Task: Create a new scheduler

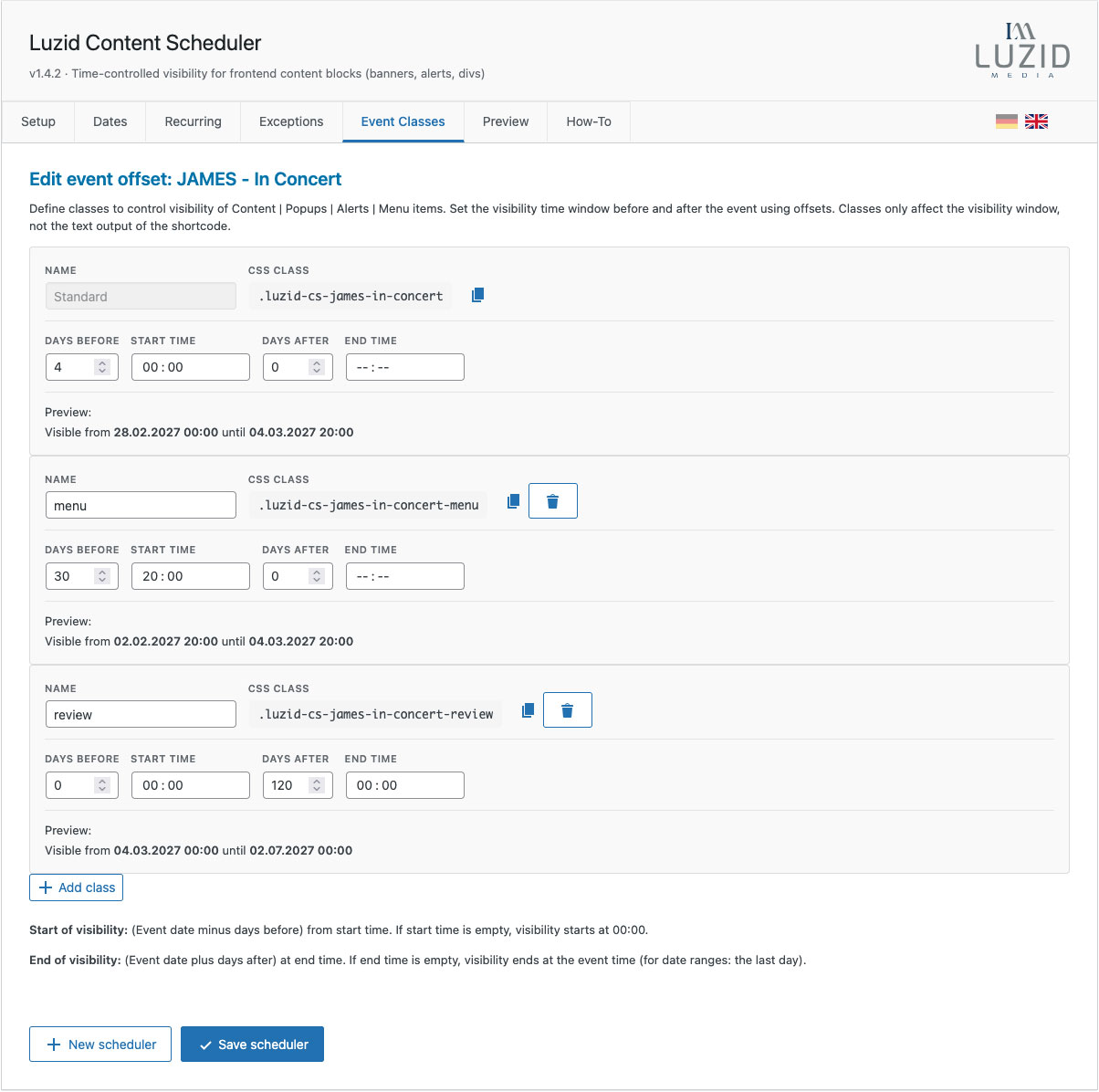Action: (x=100, y=1044)
